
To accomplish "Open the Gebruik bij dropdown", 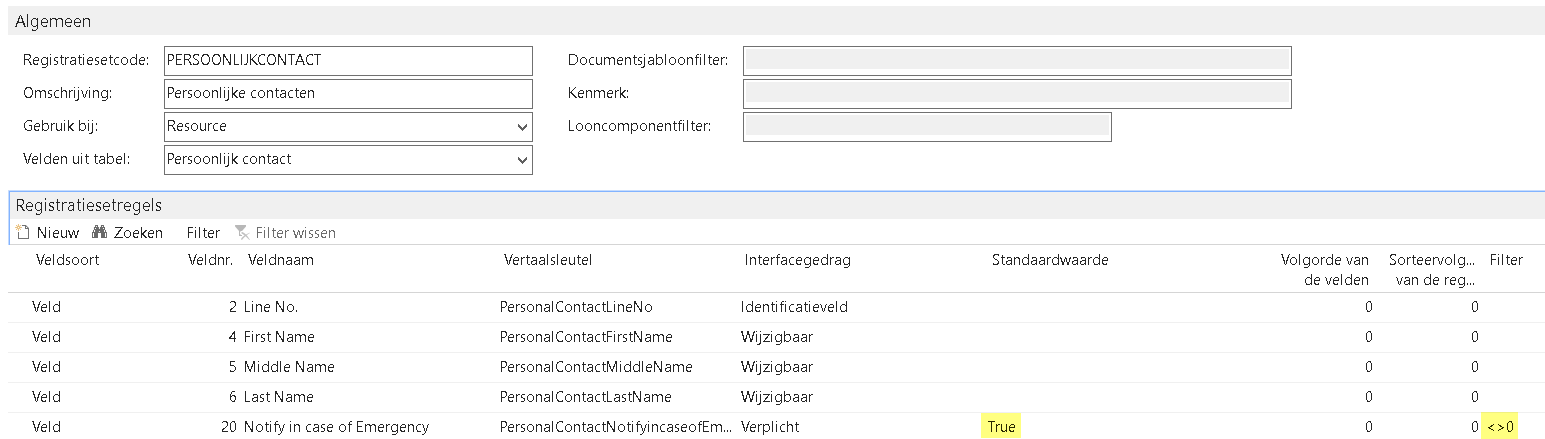I will click(x=522, y=127).
